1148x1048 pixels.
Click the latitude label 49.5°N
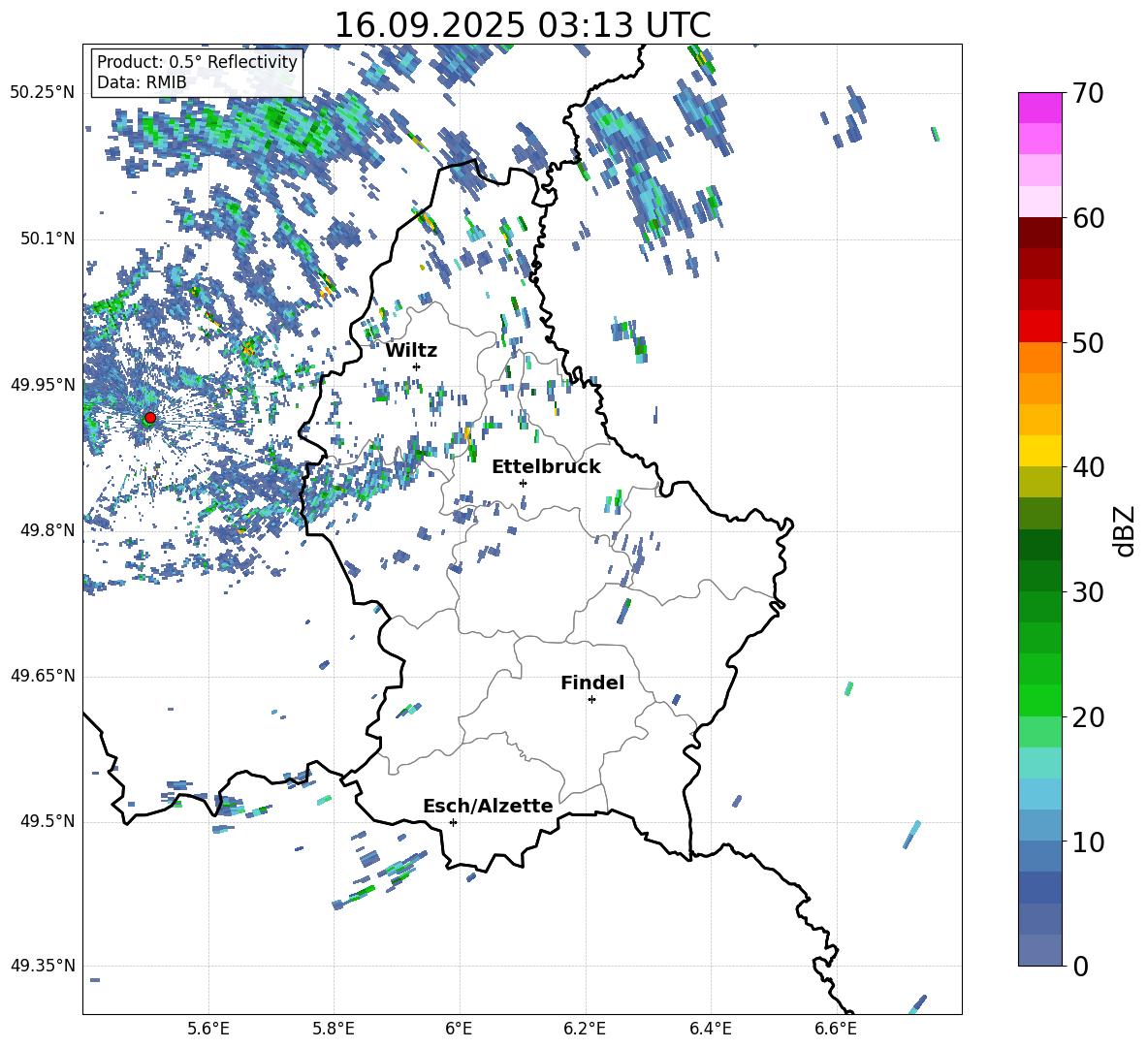[x=47, y=821]
